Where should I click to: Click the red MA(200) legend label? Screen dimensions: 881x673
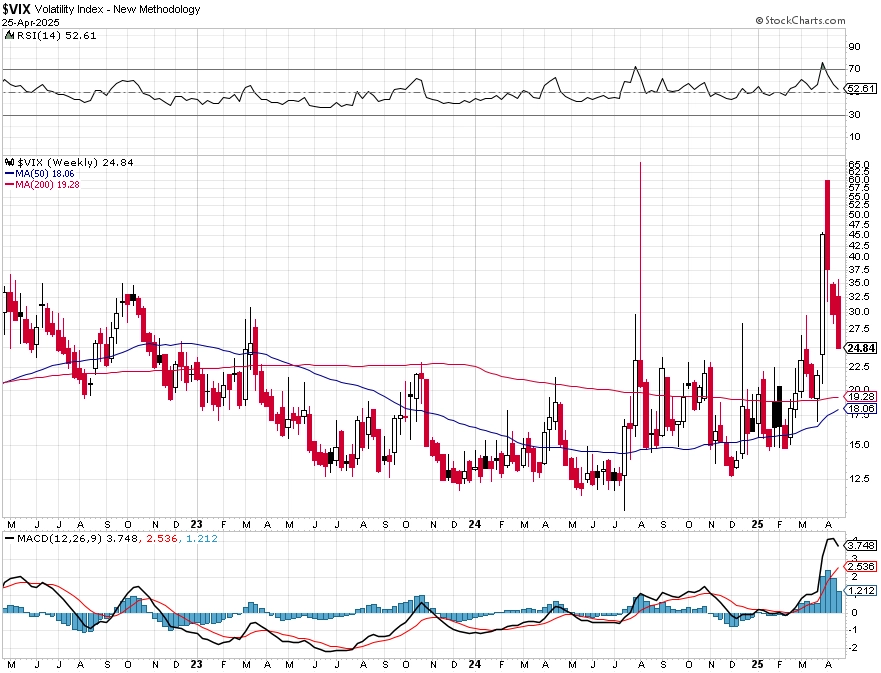point(47,184)
